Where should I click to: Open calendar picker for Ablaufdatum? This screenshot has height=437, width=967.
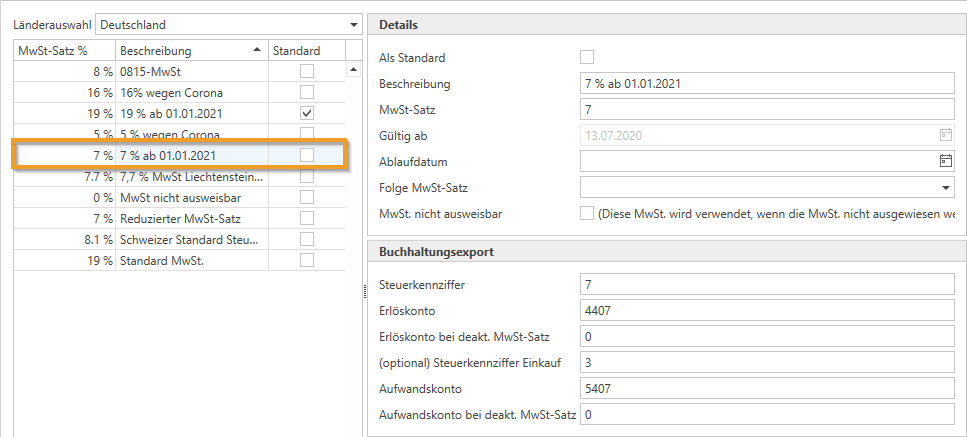click(945, 161)
